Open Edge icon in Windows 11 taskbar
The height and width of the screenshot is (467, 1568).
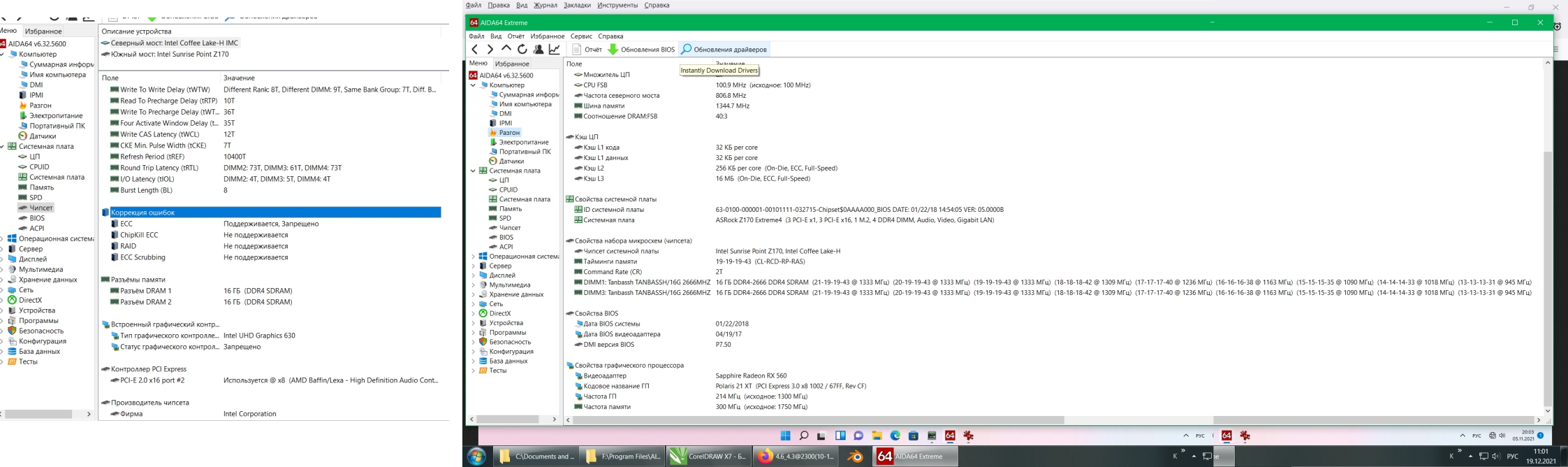click(x=895, y=436)
